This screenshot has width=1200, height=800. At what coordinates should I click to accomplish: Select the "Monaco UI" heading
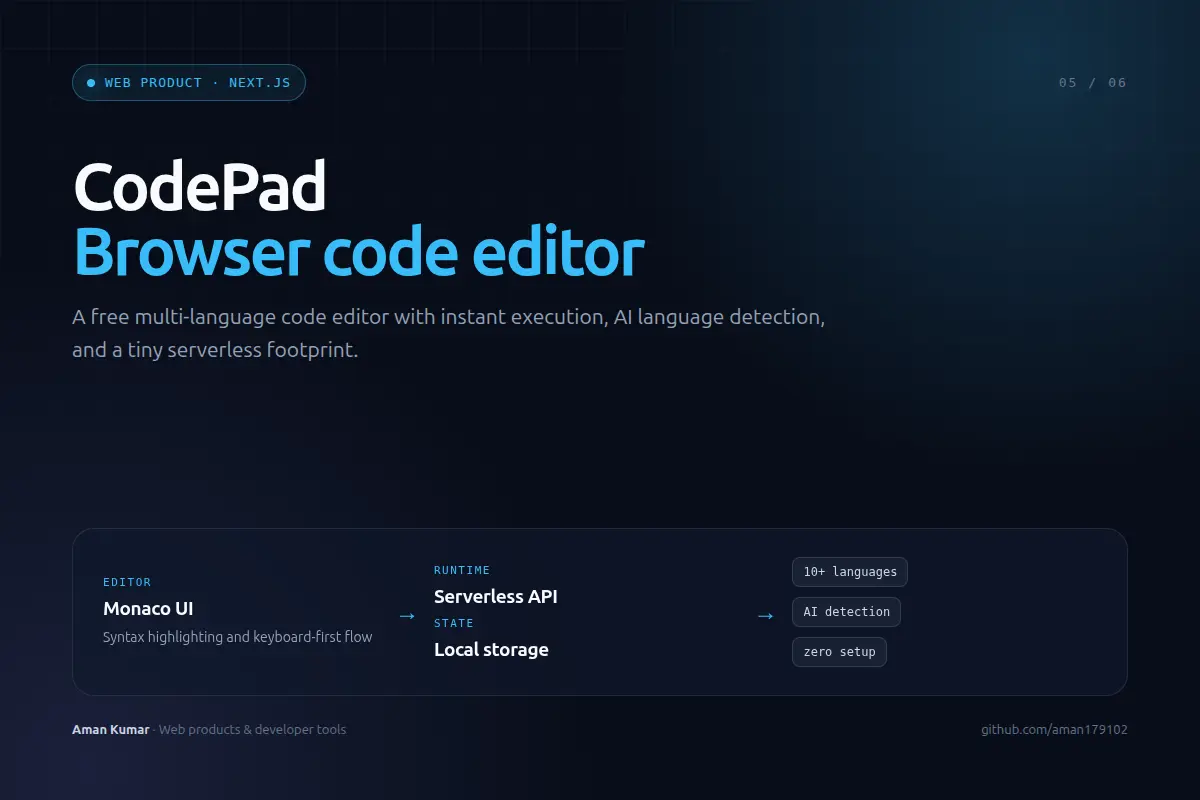(x=148, y=609)
